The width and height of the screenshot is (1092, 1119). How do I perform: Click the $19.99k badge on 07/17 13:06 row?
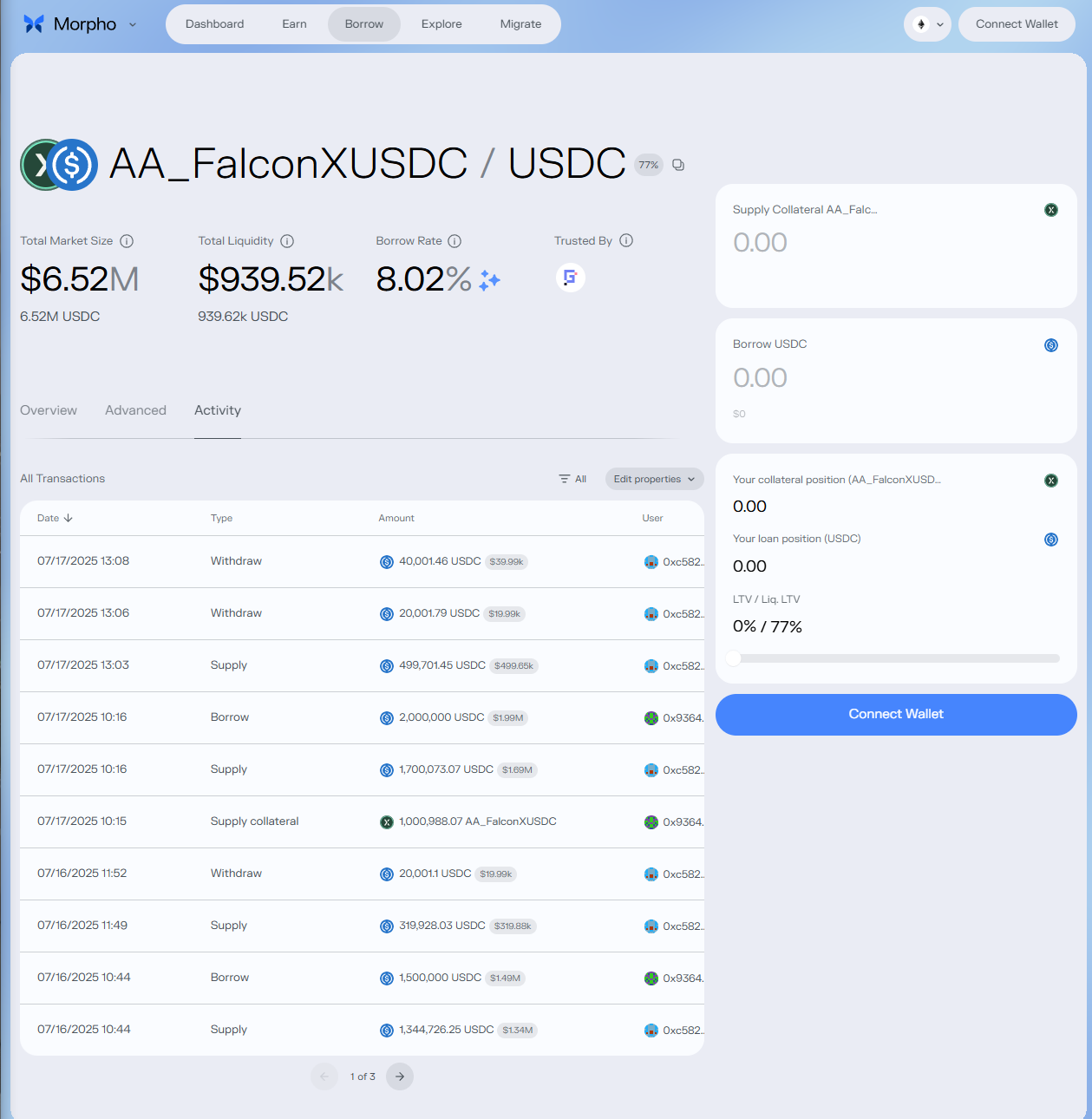(505, 614)
